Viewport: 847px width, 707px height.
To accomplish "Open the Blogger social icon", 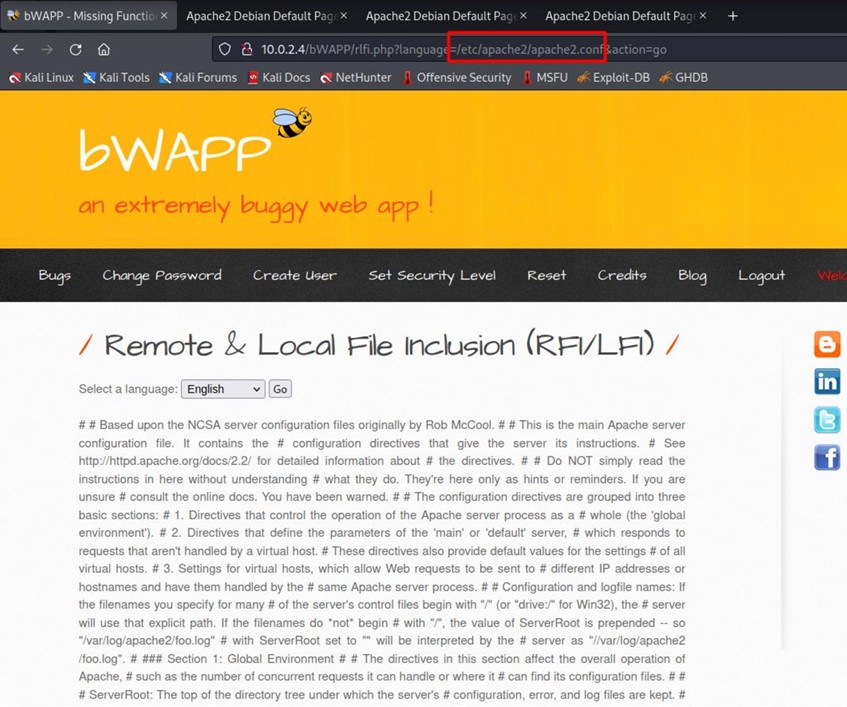I will (x=827, y=345).
